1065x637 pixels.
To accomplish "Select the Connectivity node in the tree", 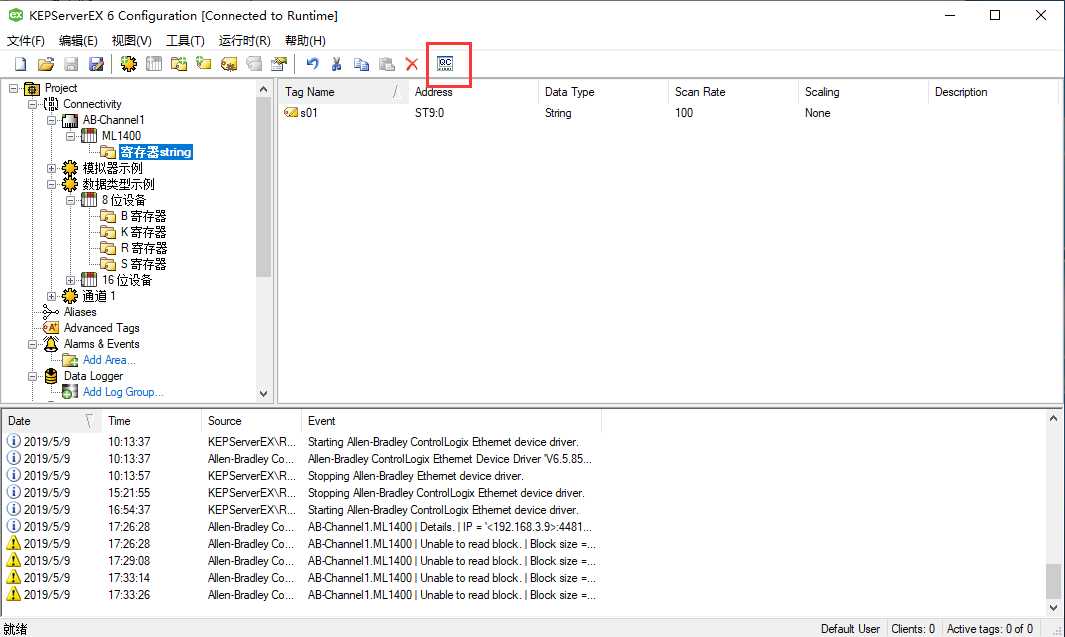I will (x=92, y=104).
